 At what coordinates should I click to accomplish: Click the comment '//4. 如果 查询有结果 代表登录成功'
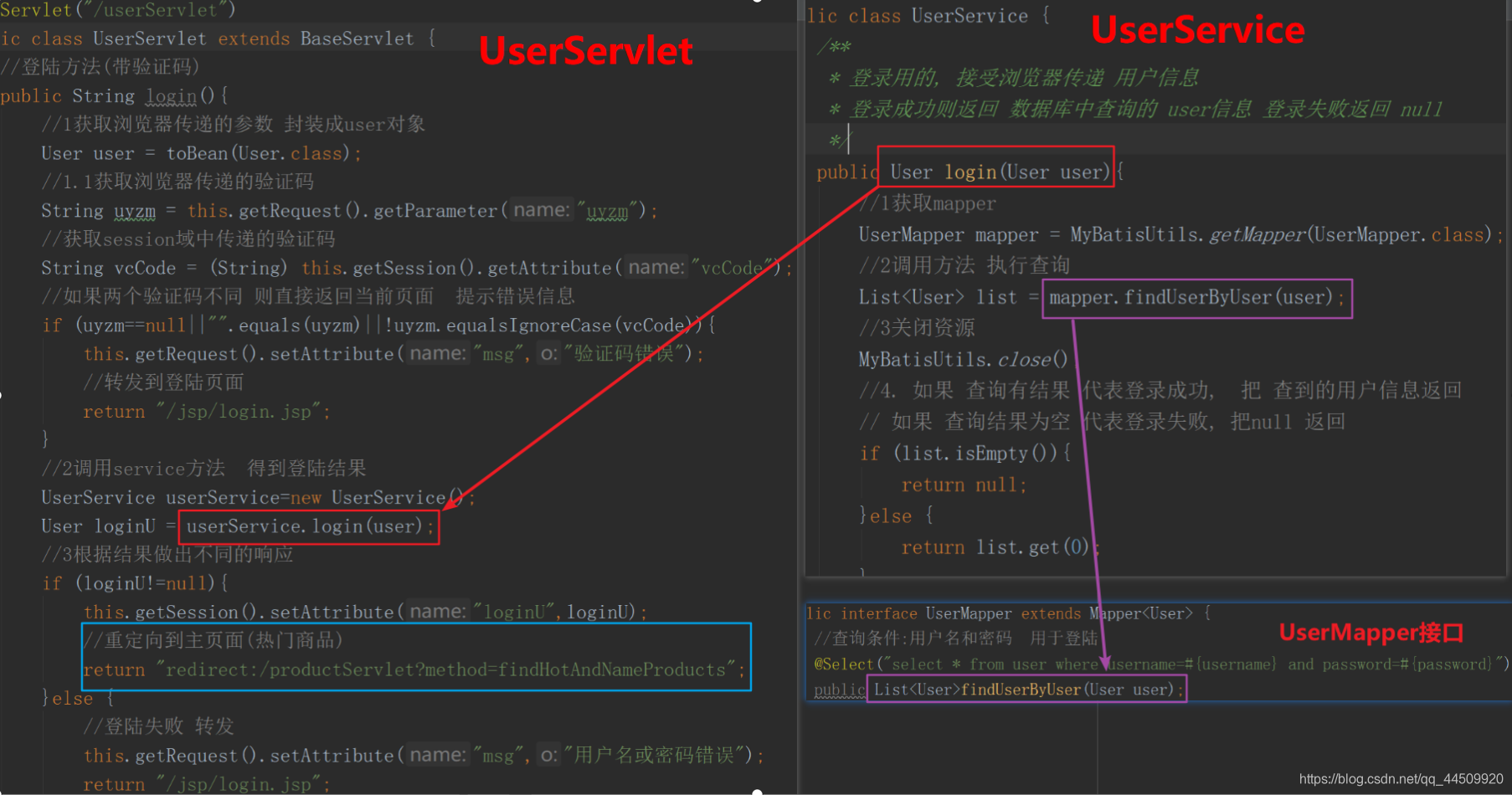point(1160,390)
